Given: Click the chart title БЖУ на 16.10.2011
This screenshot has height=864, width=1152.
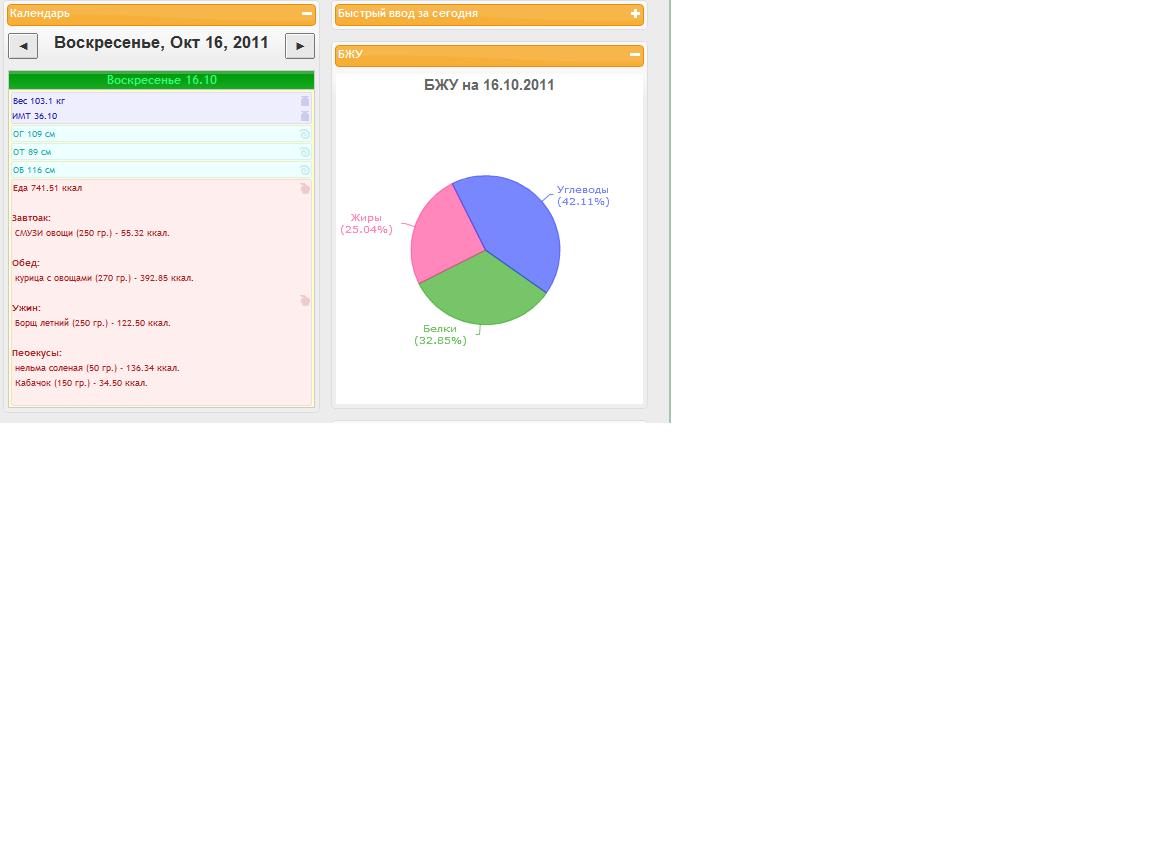Looking at the screenshot, I should point(489,85).
